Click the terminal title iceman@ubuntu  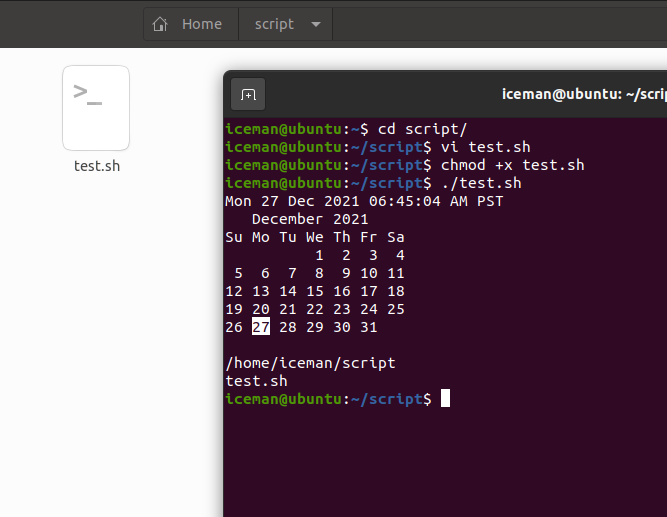584,94
